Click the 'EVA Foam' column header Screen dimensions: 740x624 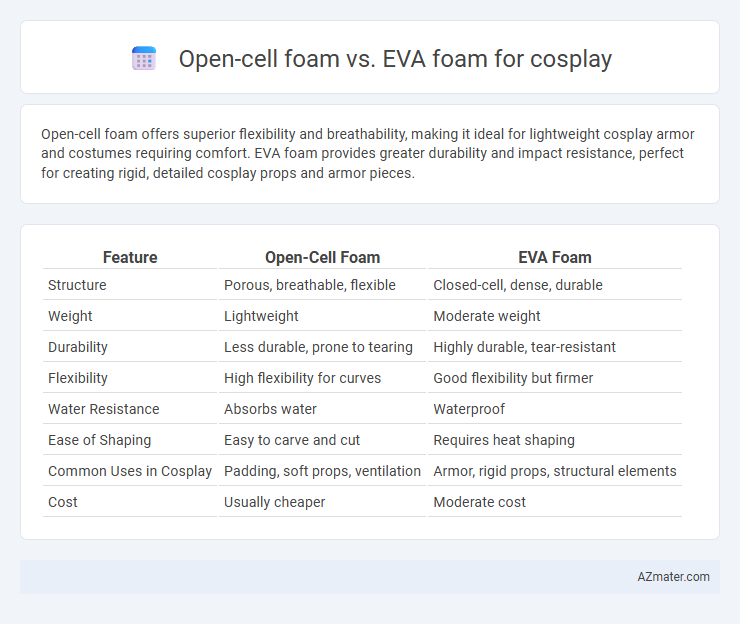555,257
